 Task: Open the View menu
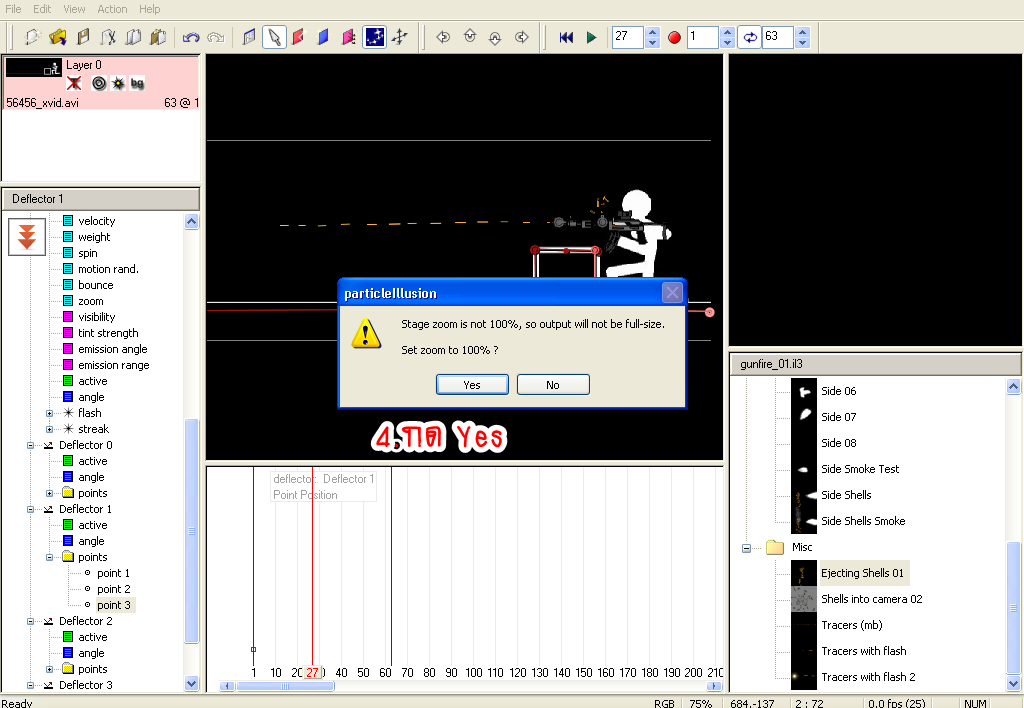(74, 9)
